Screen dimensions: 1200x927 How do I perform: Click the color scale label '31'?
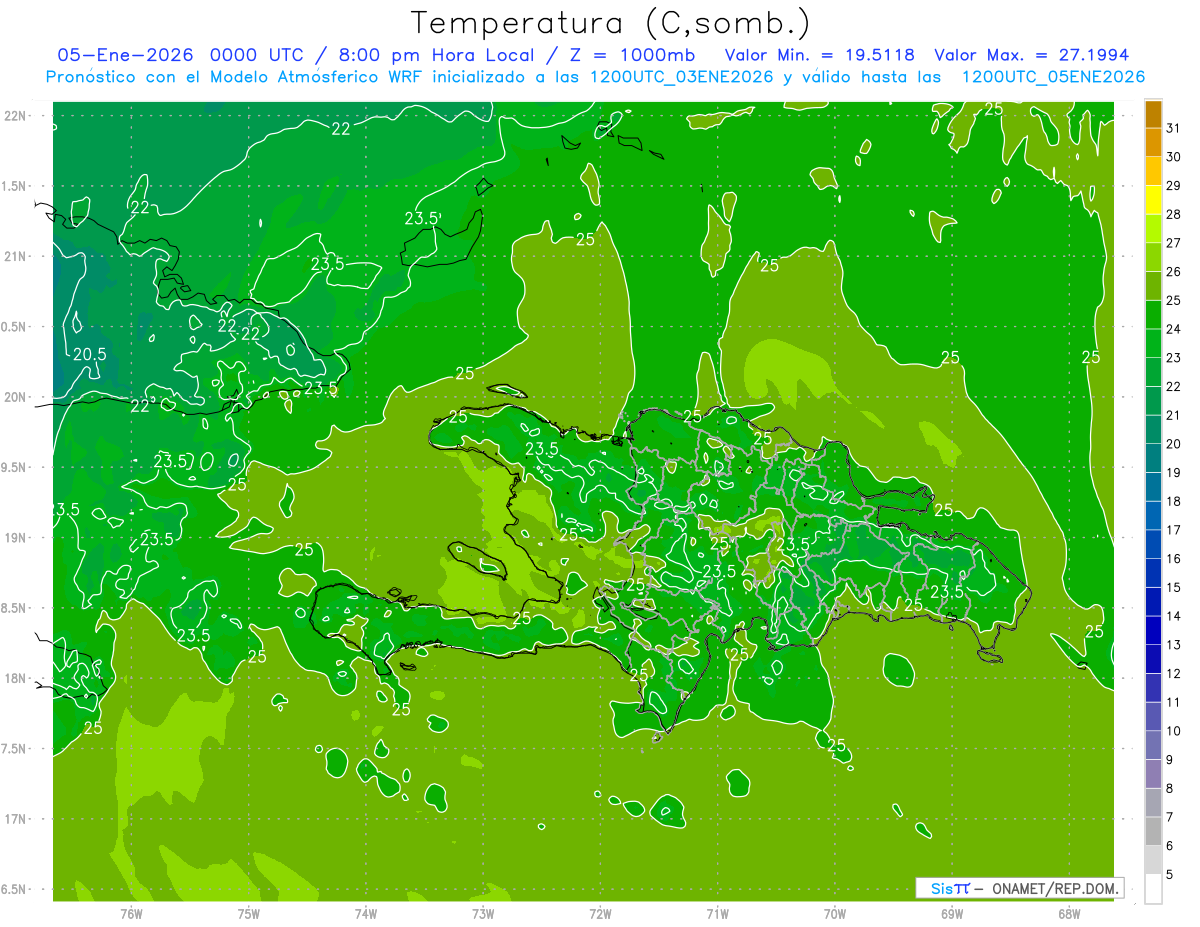(x=1174, y=128)
